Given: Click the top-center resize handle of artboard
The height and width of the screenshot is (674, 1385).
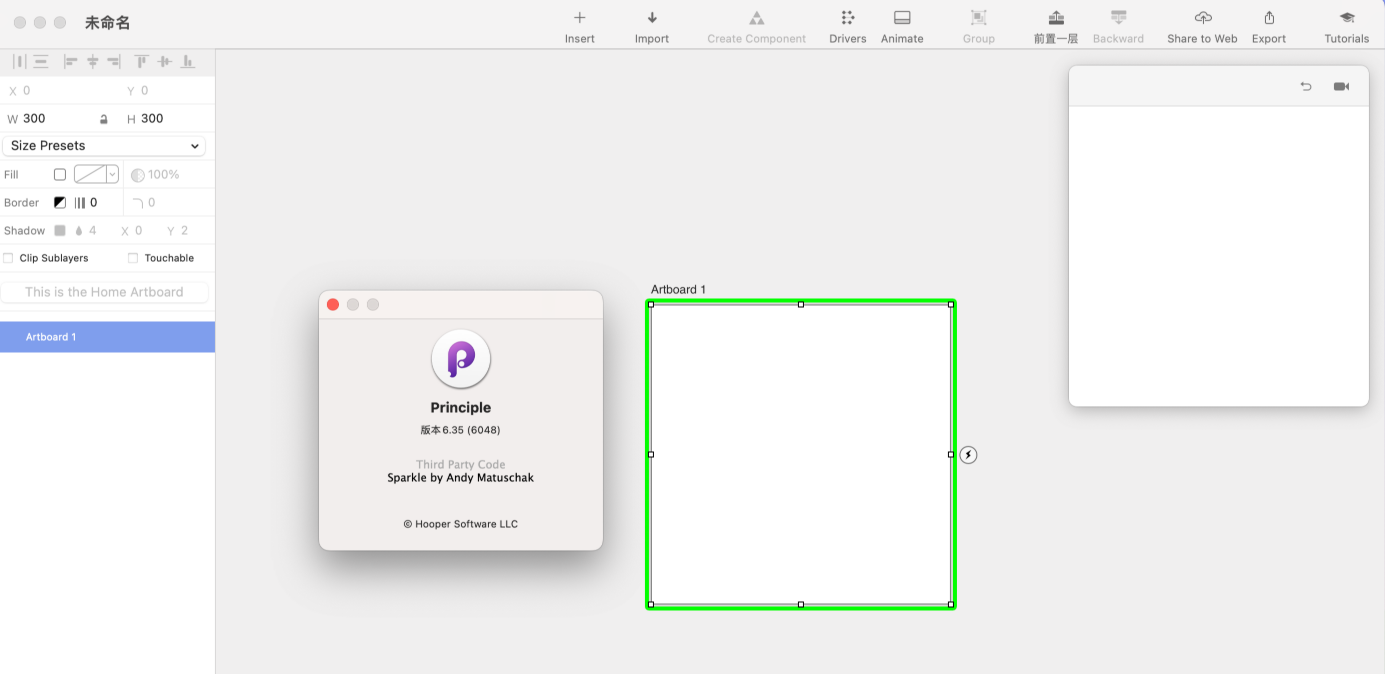Looking at the screenshot, I should click(x=801, y=305).
